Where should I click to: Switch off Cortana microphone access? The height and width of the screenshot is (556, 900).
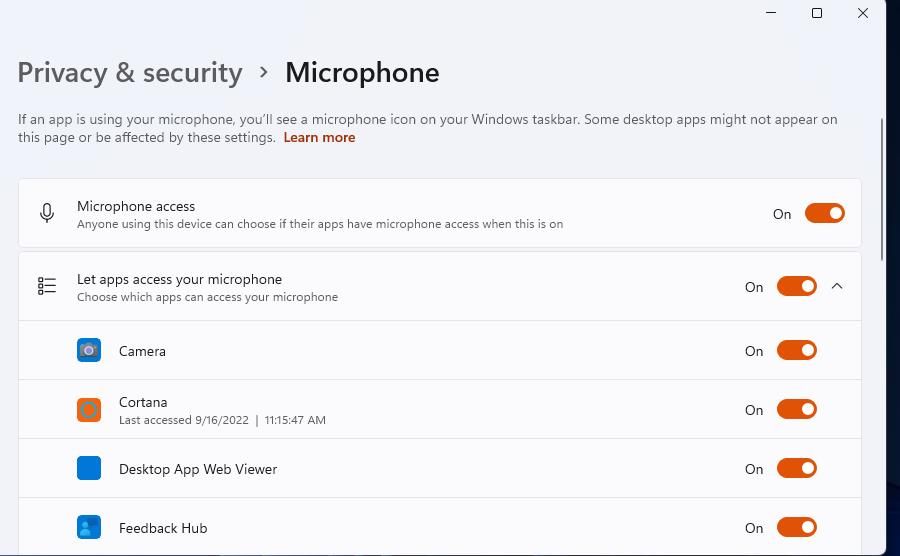[x=796, y=409]
